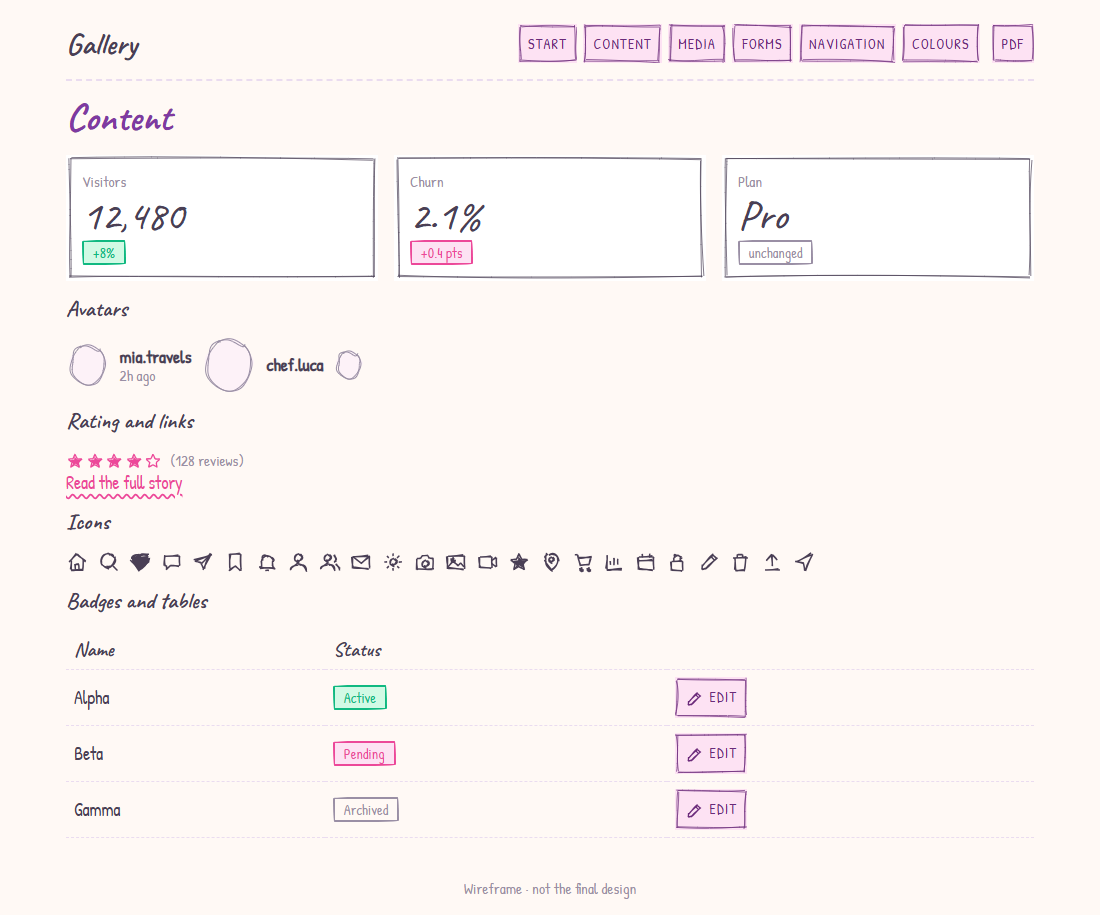Viewport: 1100px width, 915px height.
Task: Click the search magnifier icon
Action: [109, 562]
